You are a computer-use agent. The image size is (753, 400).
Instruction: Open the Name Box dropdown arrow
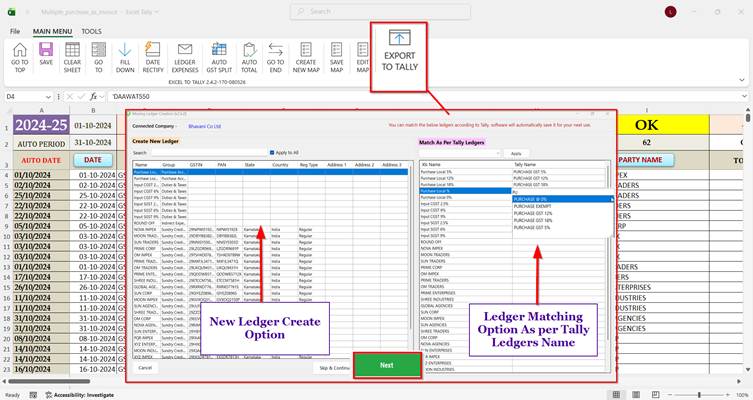click(48, 97)
